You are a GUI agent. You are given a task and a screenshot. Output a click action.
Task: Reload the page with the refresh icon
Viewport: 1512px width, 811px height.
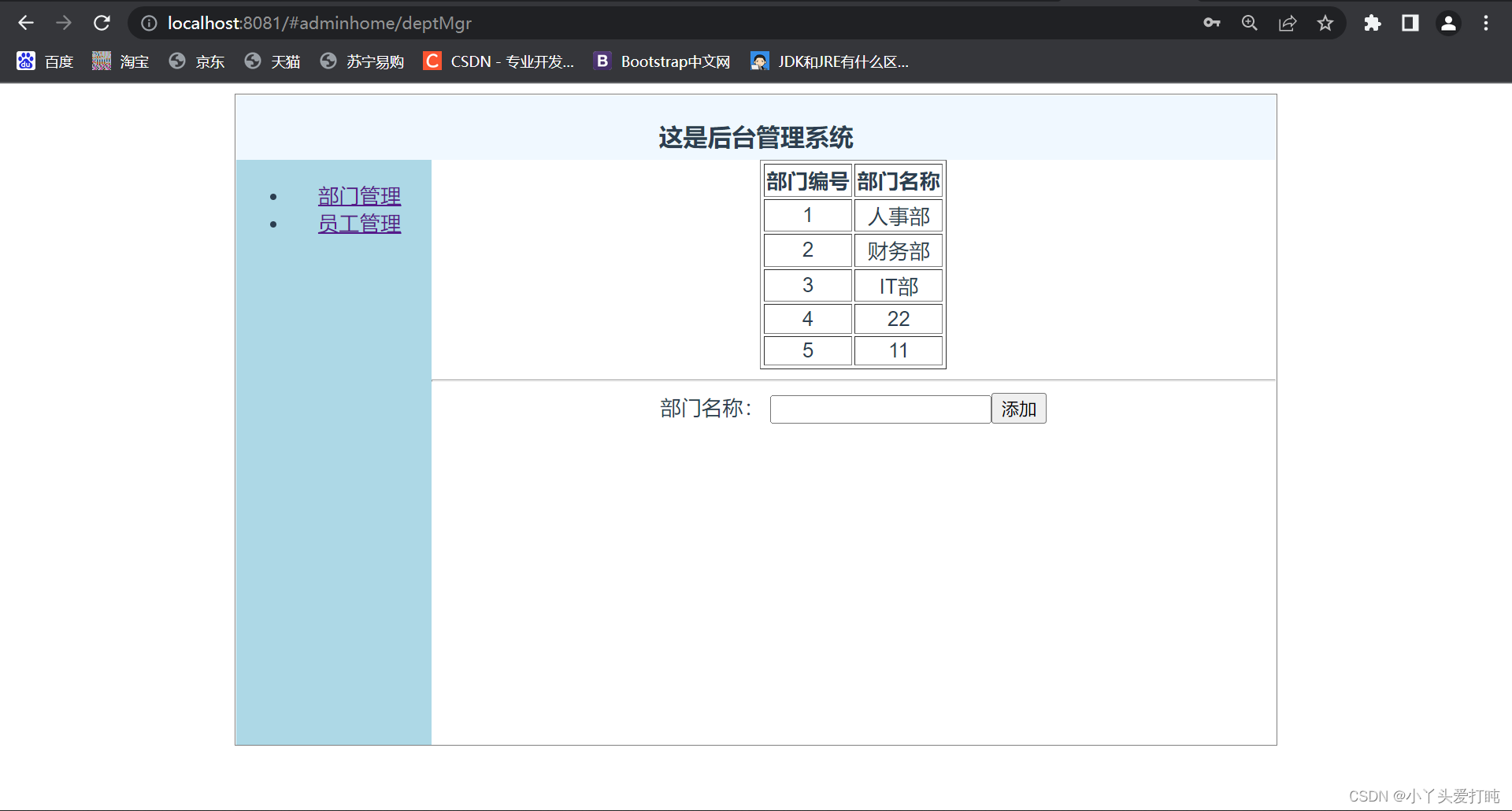102,23
